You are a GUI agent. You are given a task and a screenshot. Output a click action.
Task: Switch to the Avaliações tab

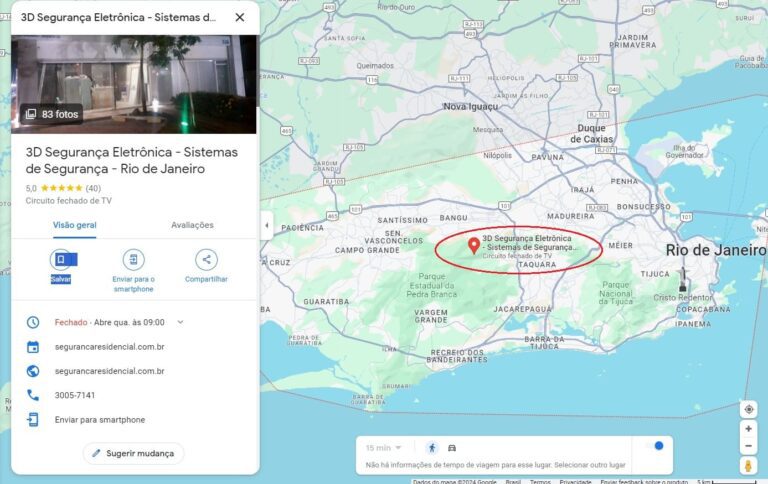(192, 225)
